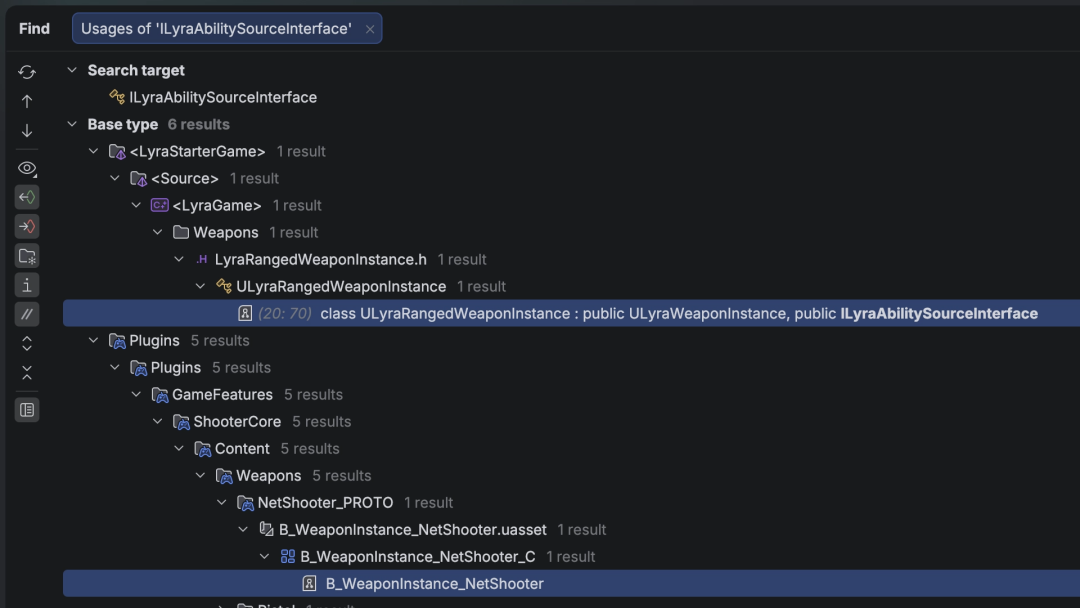Select the Usages of 'ILyraAbilitySourceInterface' tab

227,28
